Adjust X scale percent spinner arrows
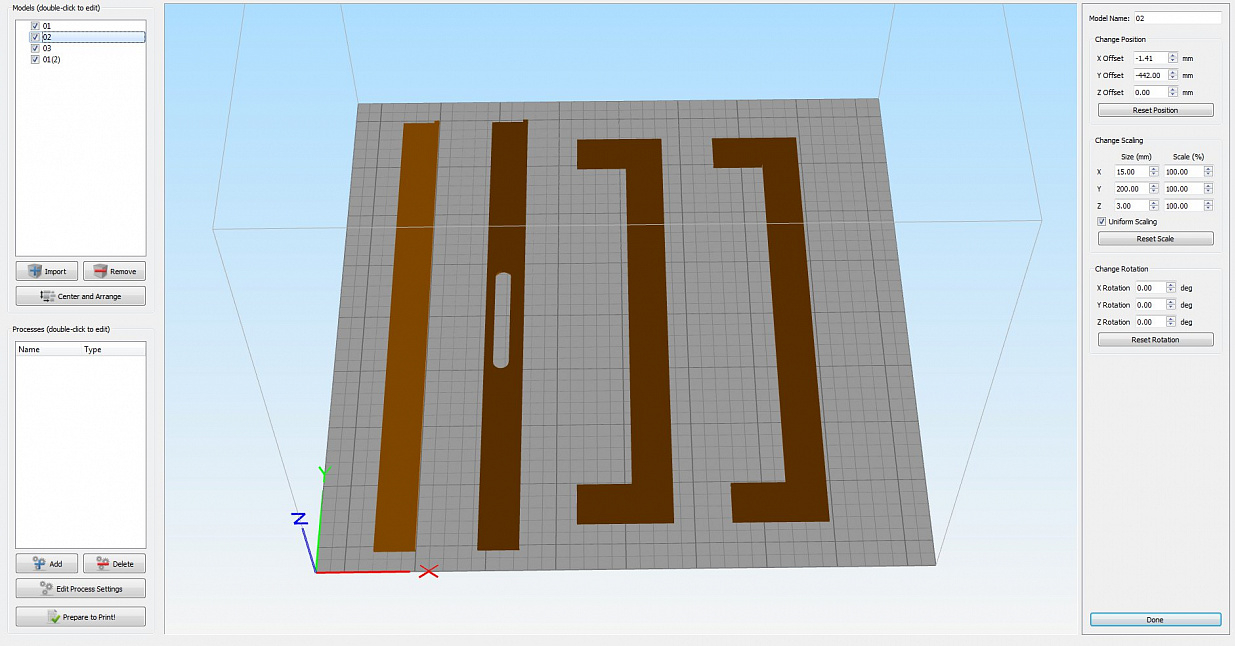 click(x=1208, y=172)
